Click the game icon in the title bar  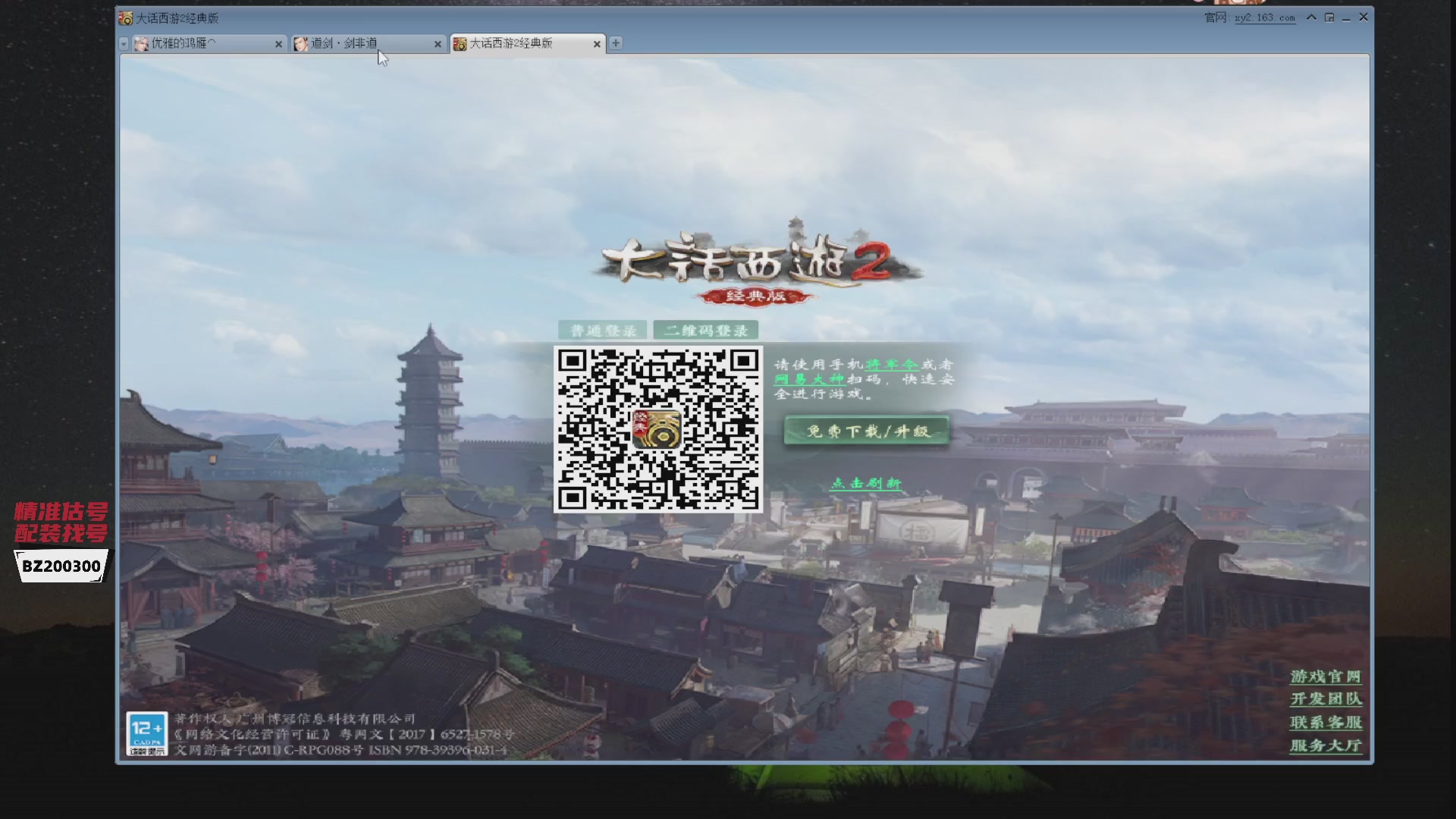coord(126,17)
